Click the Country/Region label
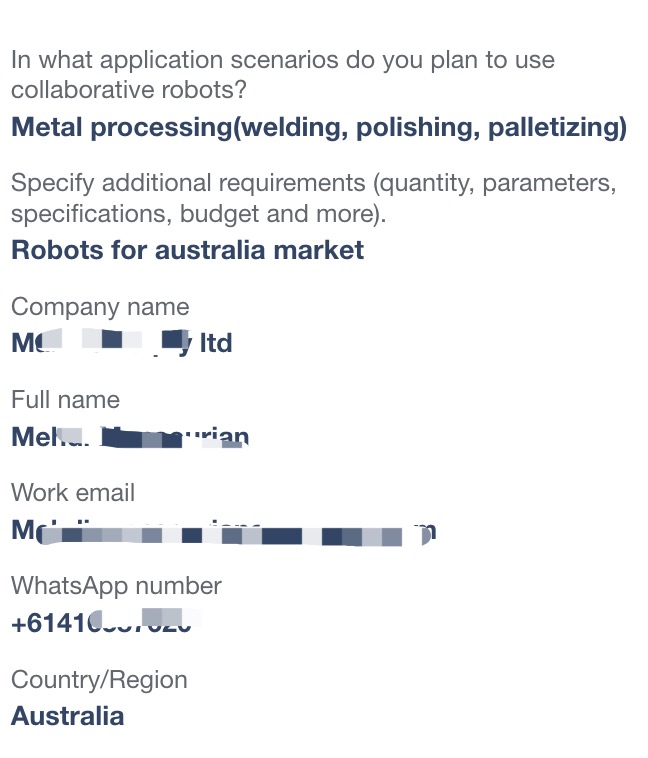This screenshot has height=758, width=648. pos(99,680)
